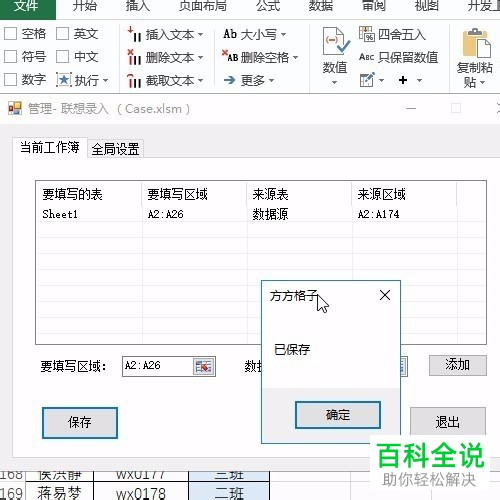Viewport: 500px width, 500px height.
Task: Click the Insert Text (插入文本) icon
Action: 135,34
